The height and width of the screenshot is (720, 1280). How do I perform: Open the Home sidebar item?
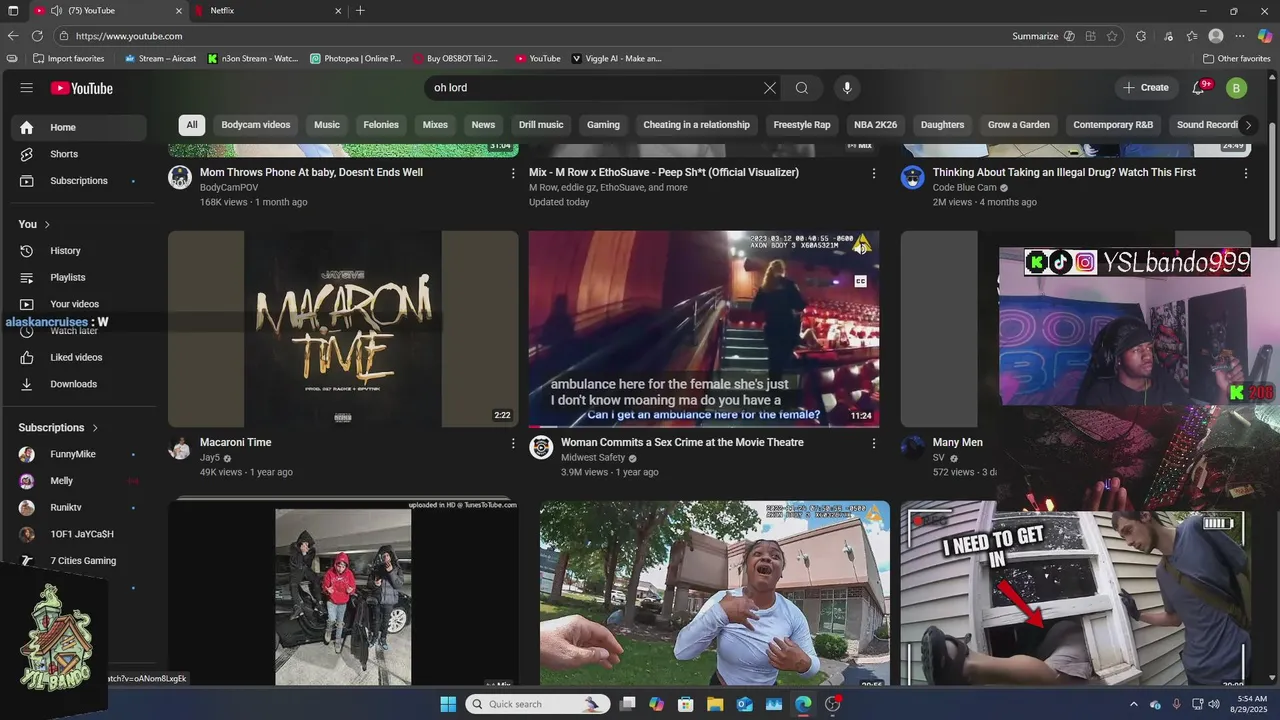[78, 128]
